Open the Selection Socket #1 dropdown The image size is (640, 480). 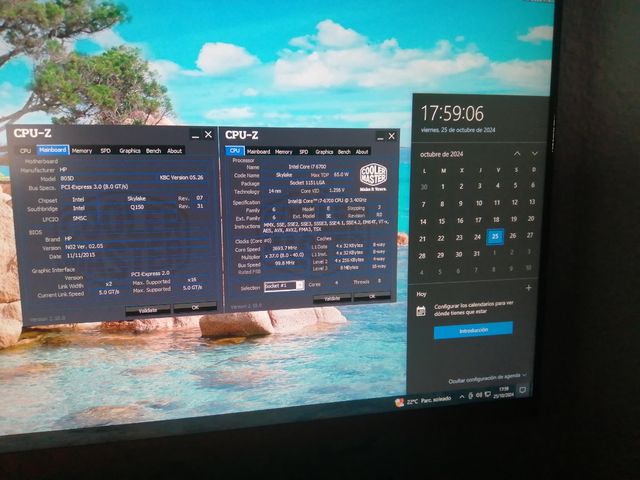[x=284, y=286]
